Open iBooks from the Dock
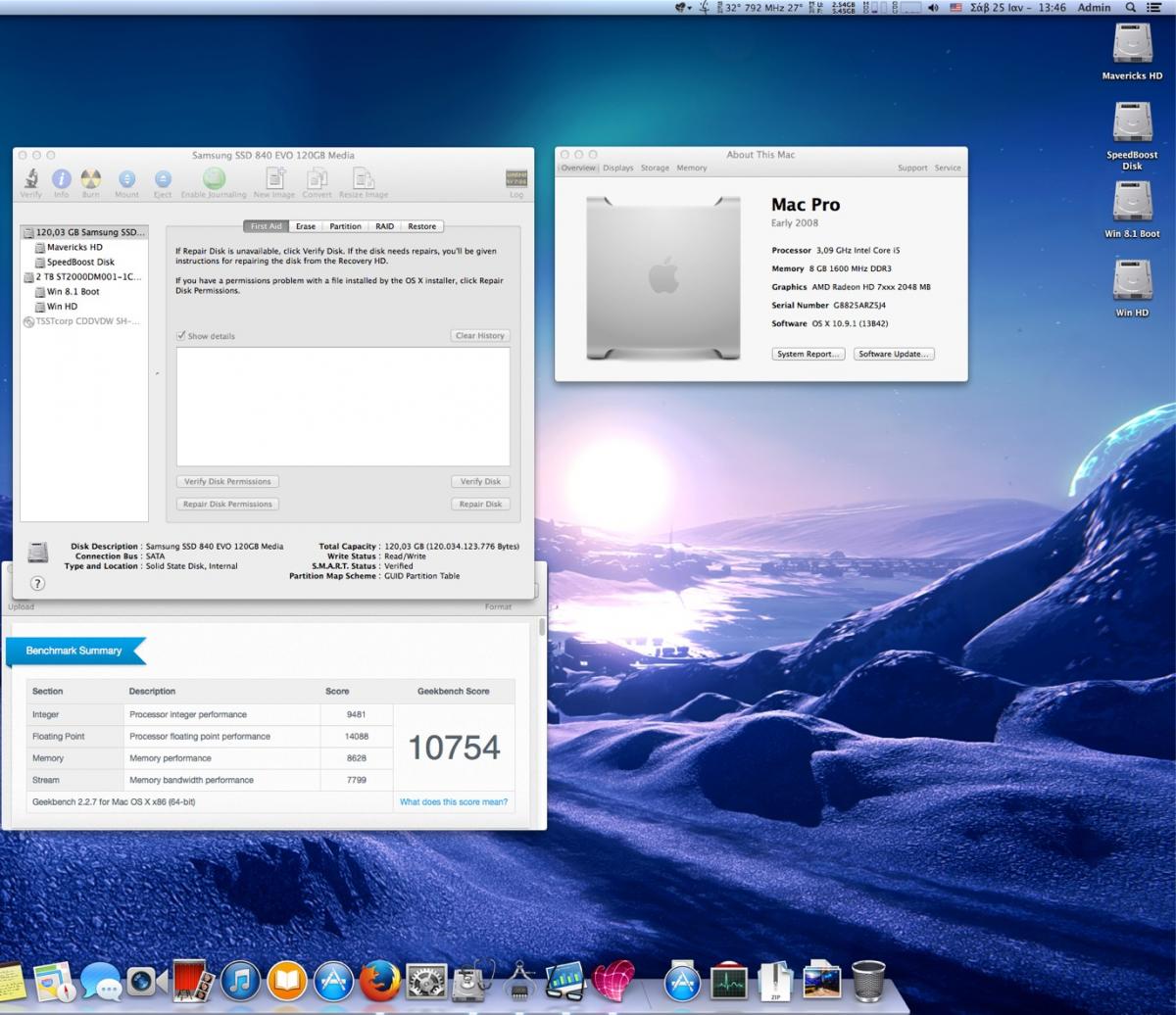 [x=286, y=981]
